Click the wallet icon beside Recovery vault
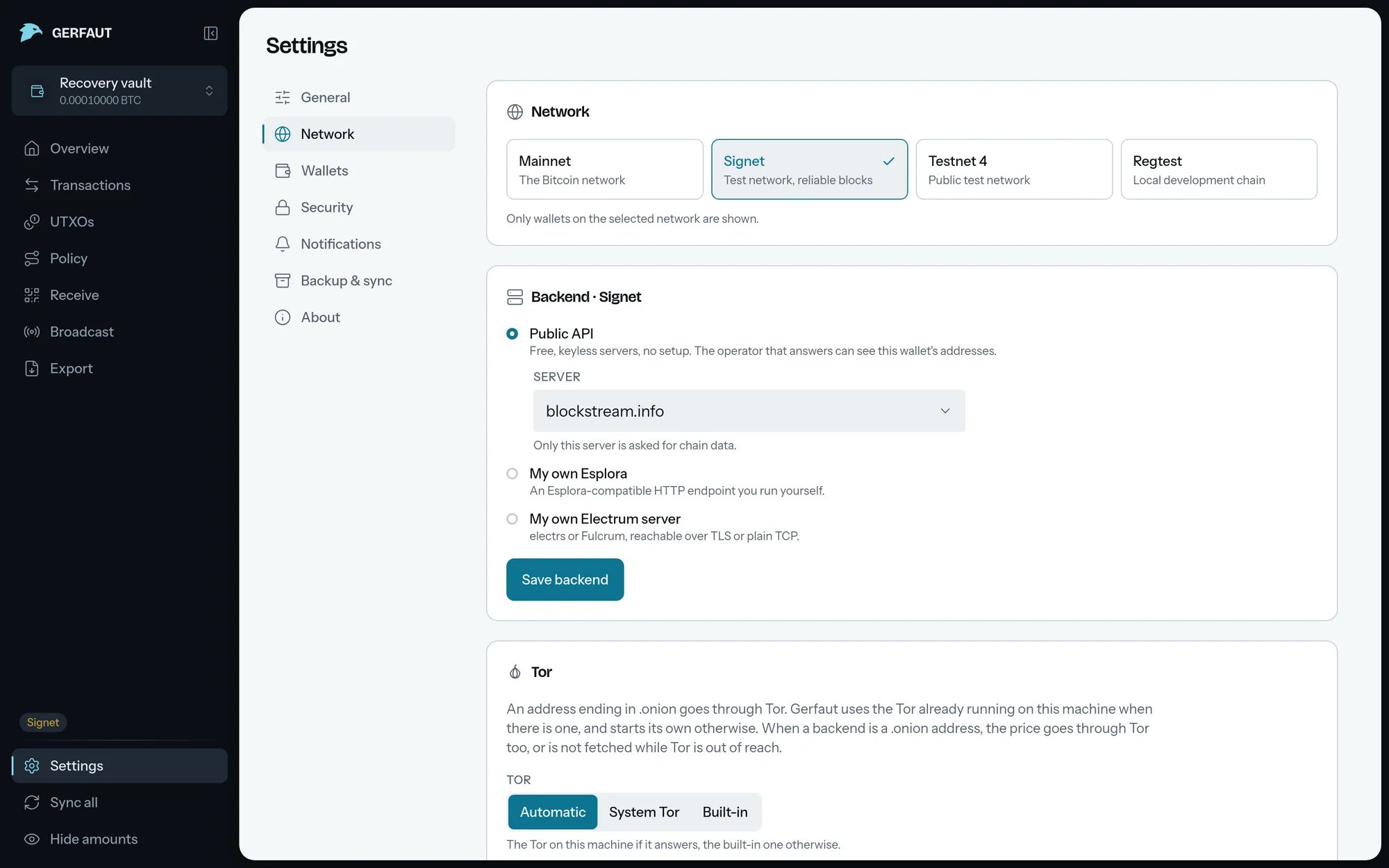Viewport: 1389px width, 868px height. 38,91
